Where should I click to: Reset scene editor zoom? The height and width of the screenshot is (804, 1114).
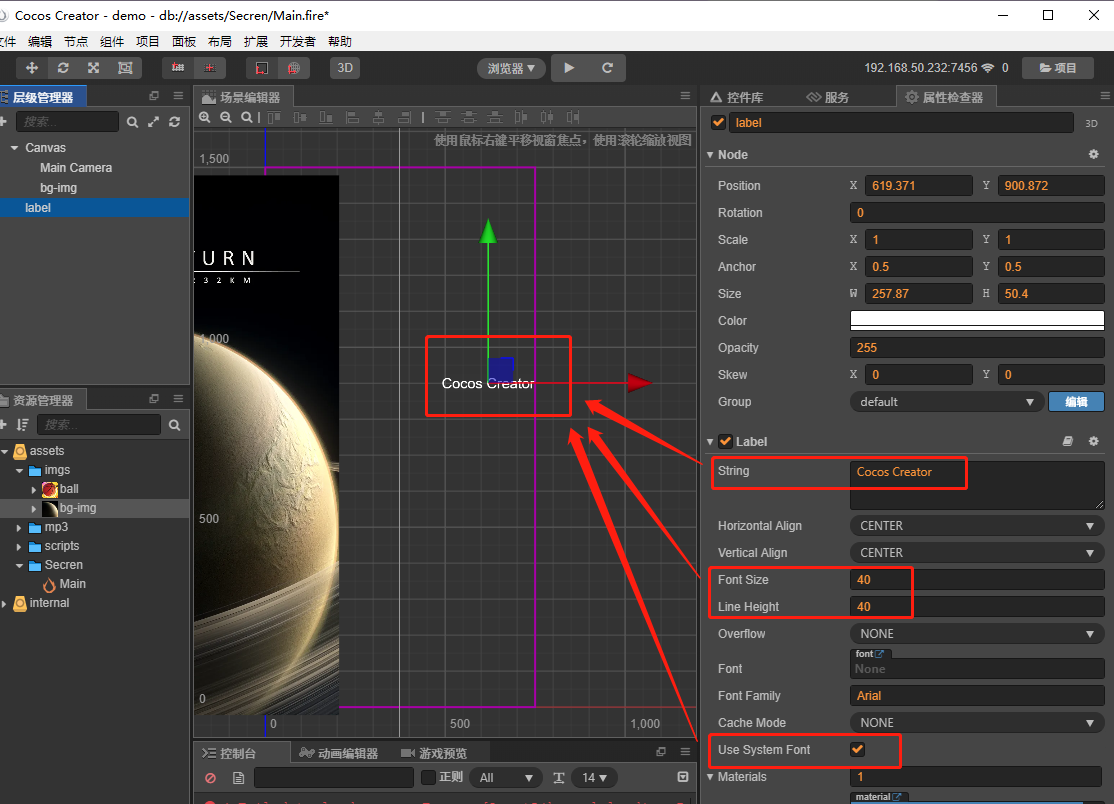click(247, 117)
